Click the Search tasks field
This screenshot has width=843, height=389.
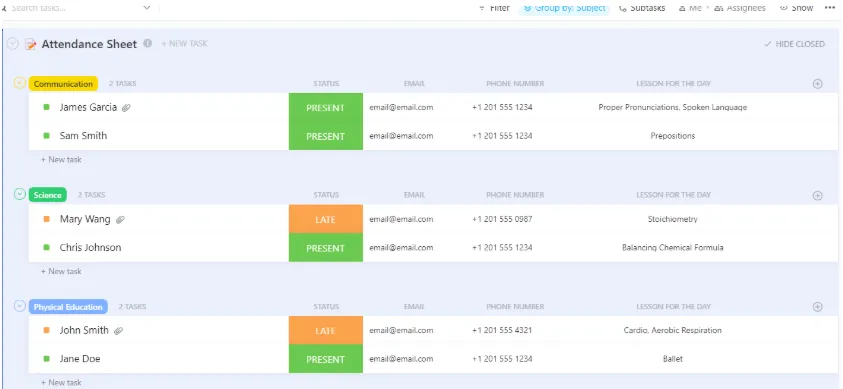tap(75, 8)
